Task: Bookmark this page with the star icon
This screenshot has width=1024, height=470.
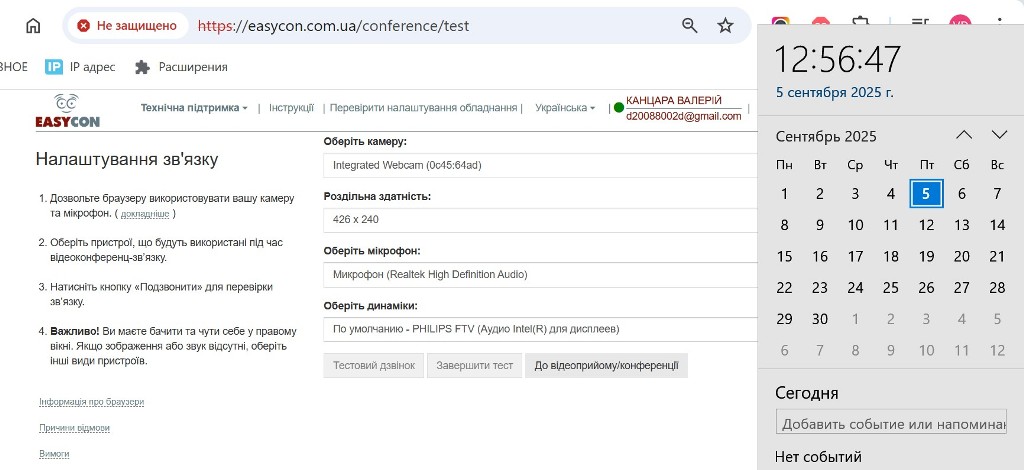Action: point(726,26)
